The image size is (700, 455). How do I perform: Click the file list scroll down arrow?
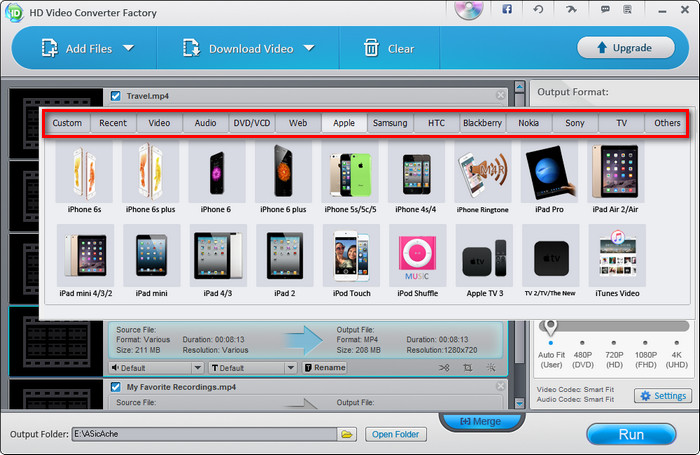[519, 403]
